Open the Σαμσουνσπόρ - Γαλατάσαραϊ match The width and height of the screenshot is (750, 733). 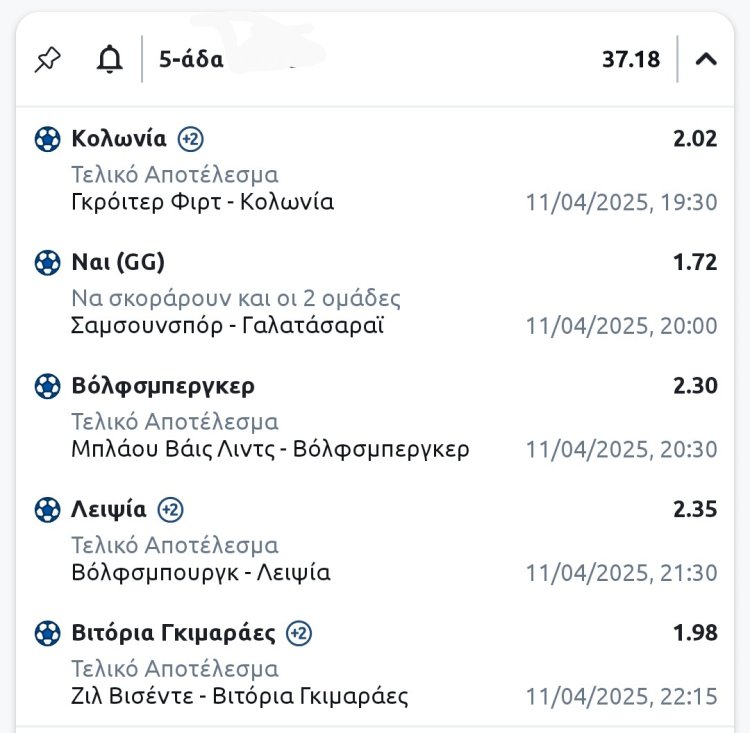click(x=228, y=326)
